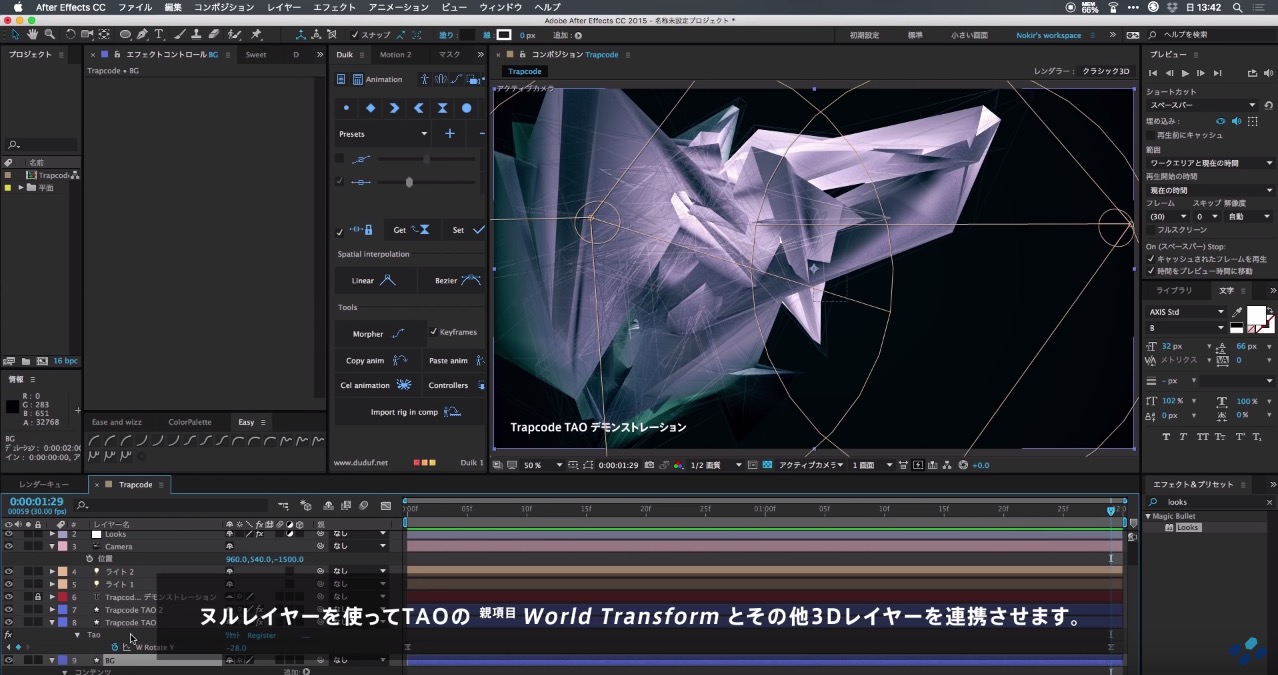Click layer 7's blue color label swatch

pos(62,610)
